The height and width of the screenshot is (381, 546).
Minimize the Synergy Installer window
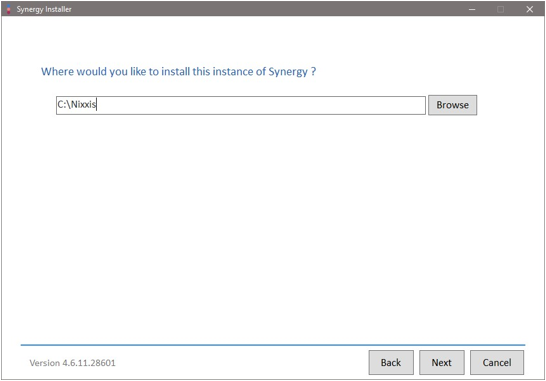click(472, 9)
